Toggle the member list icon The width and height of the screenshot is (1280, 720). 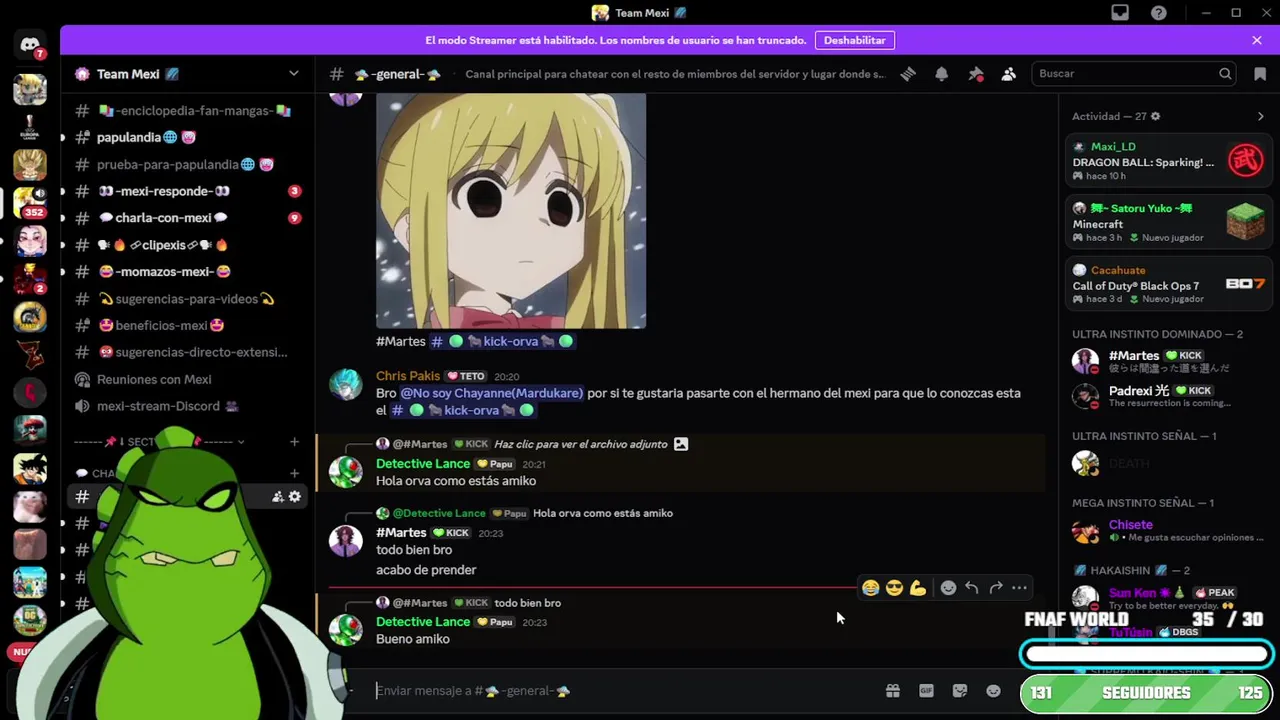click(x=1009, y=74)
